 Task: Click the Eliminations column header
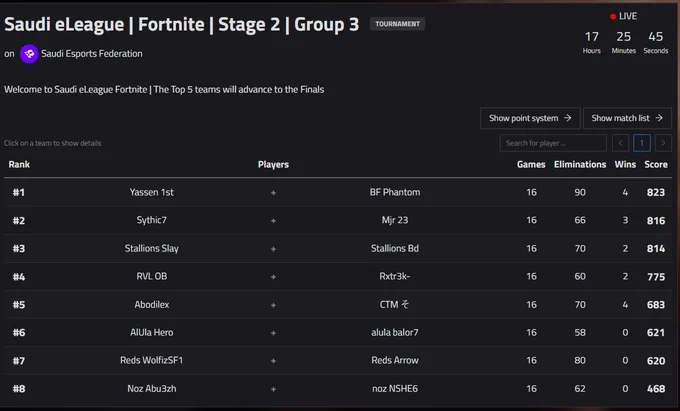click(x=580, y=164)
